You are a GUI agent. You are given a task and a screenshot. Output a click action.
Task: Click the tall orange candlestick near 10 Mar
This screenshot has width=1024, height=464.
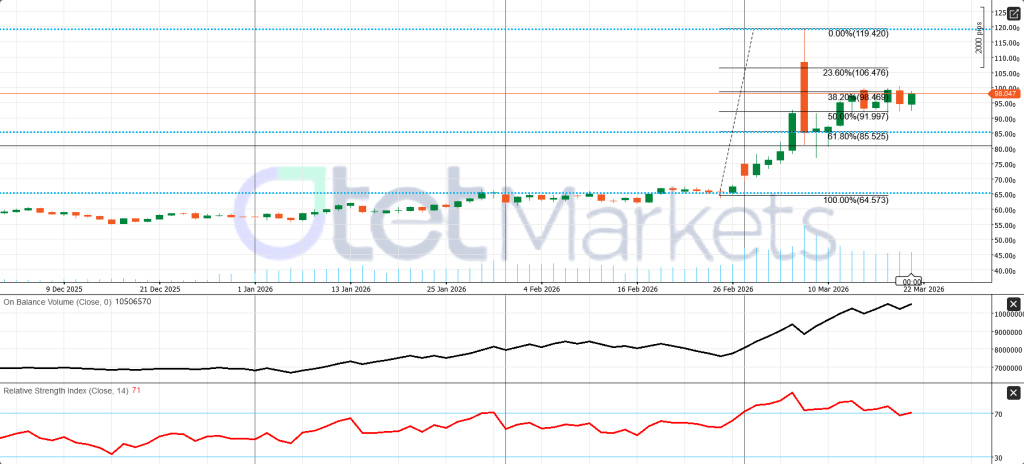tap(804, 96)
